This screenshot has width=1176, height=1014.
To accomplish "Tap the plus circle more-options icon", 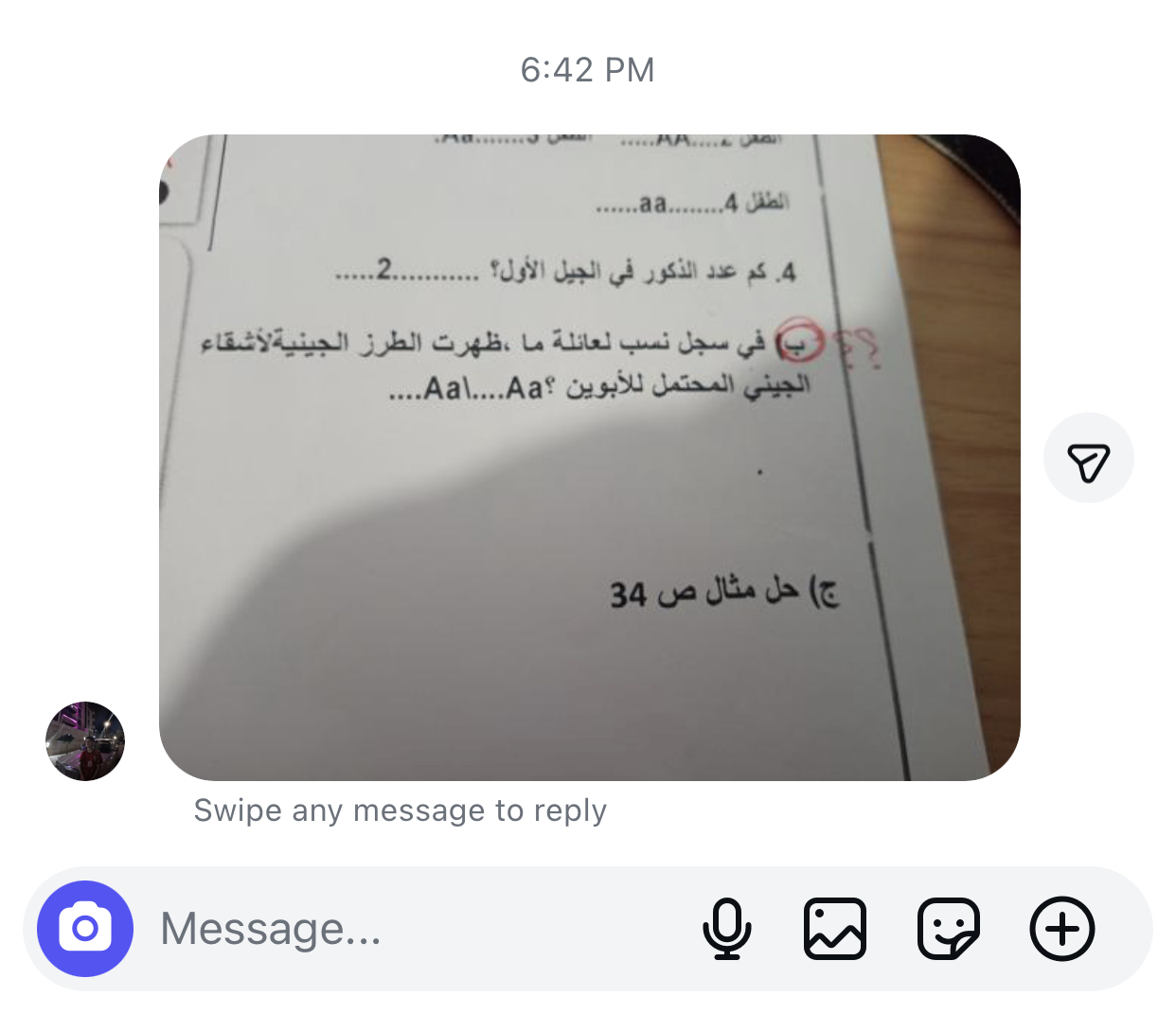I will coord(1062,929).
